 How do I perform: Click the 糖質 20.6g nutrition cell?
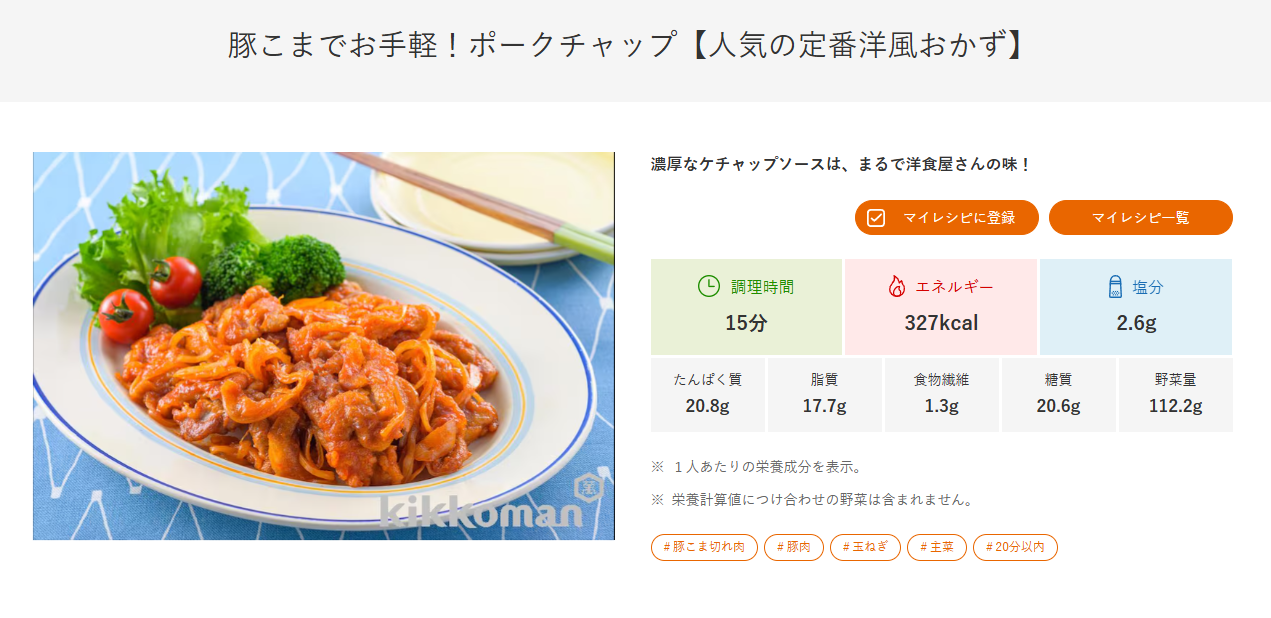(x=1058, y=394)
